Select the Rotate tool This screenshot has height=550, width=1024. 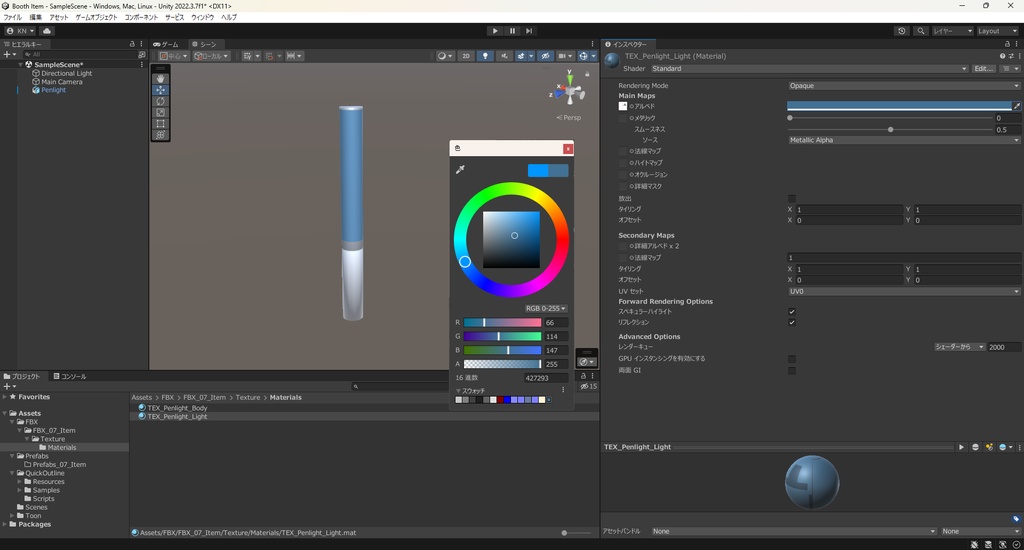160,101
